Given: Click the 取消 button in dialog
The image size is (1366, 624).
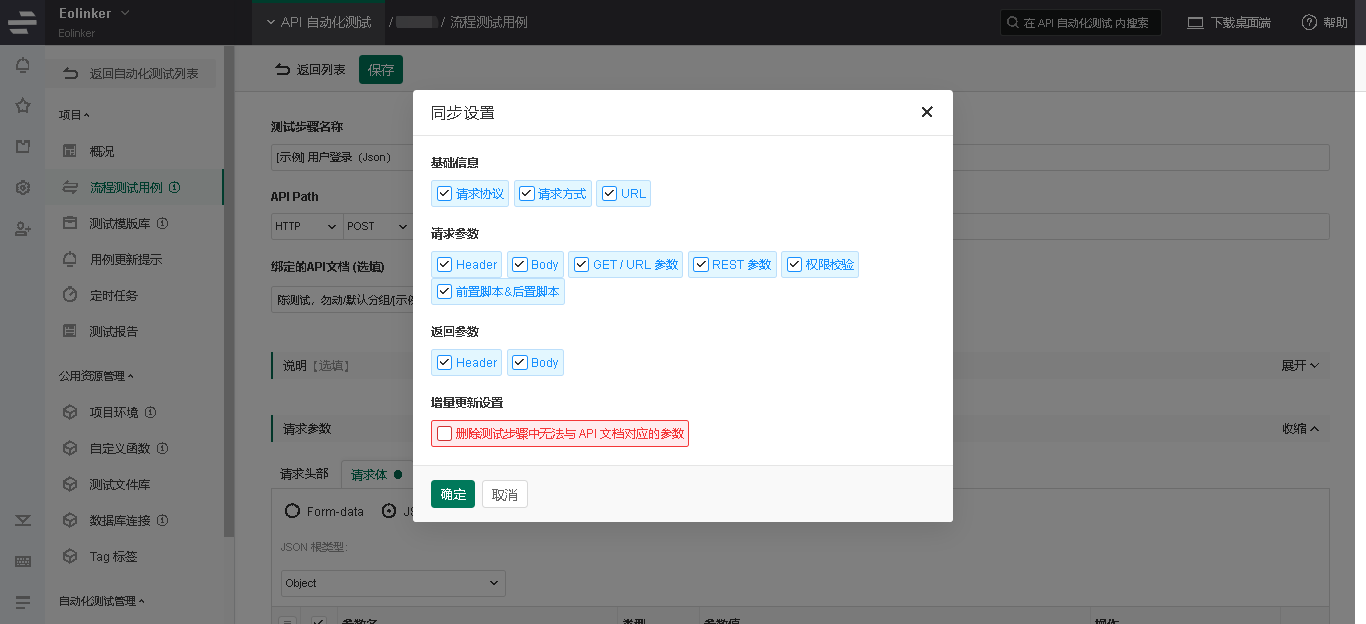Looking at the screenshot, I should coord(505,494).
